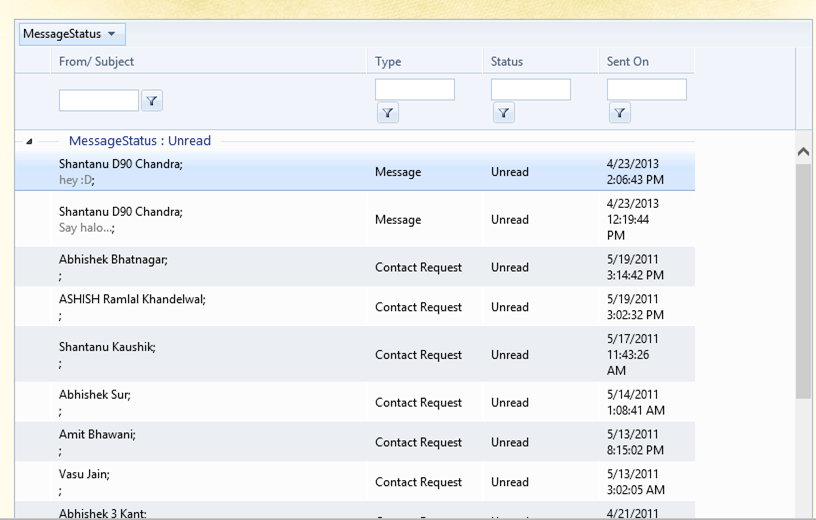
Task: Click the Status column filter funnel icon
Action: [504, 113]
